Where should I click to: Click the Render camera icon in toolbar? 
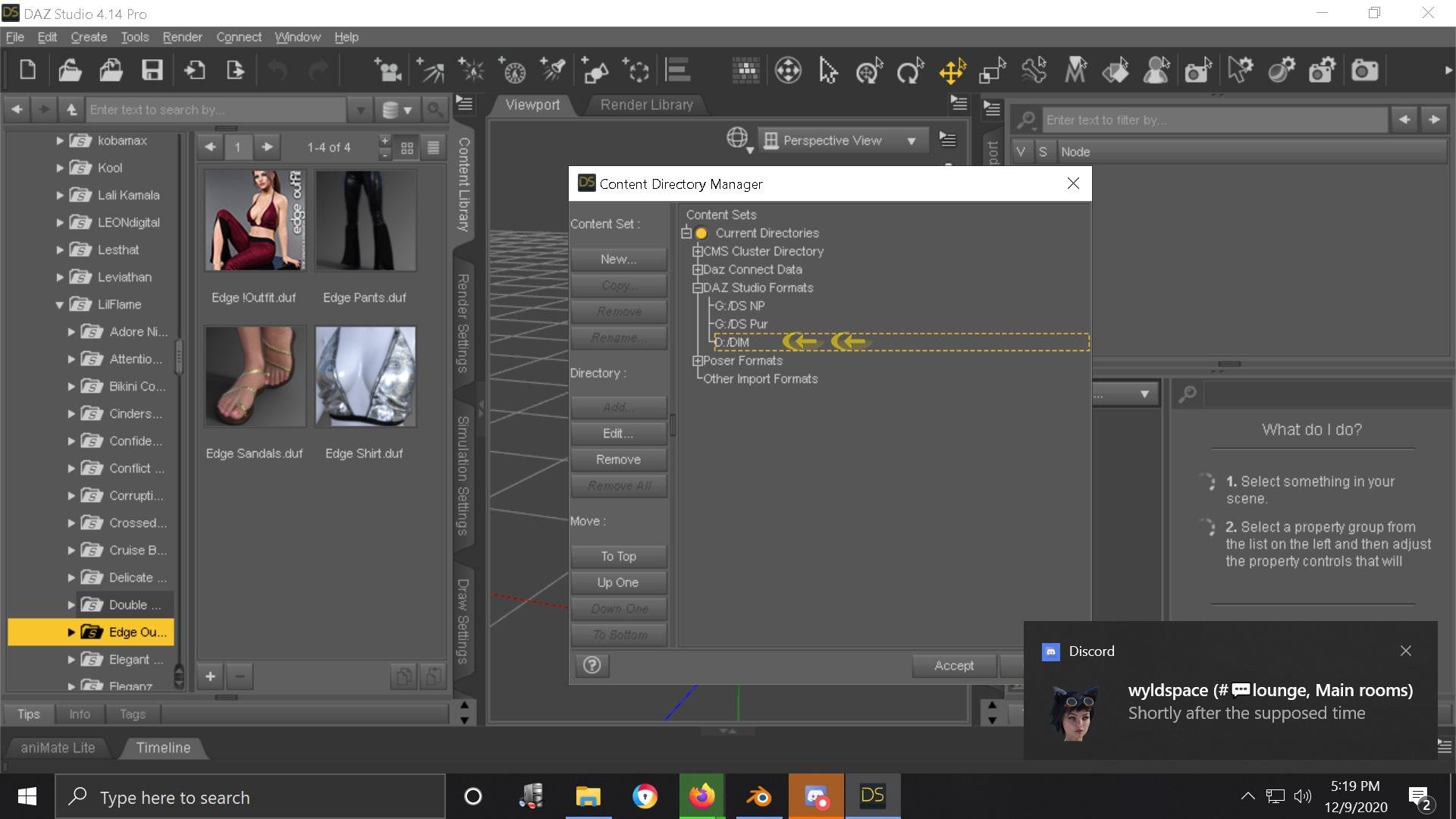click(x=1364, y=71)
